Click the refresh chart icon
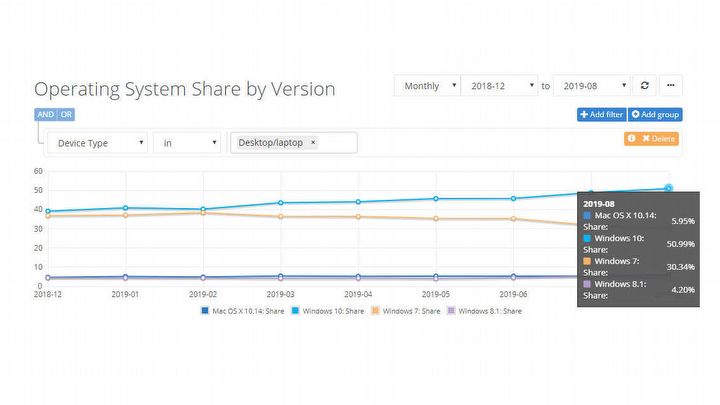The height and width of the screenshot is (405, 720). (645, 86)
